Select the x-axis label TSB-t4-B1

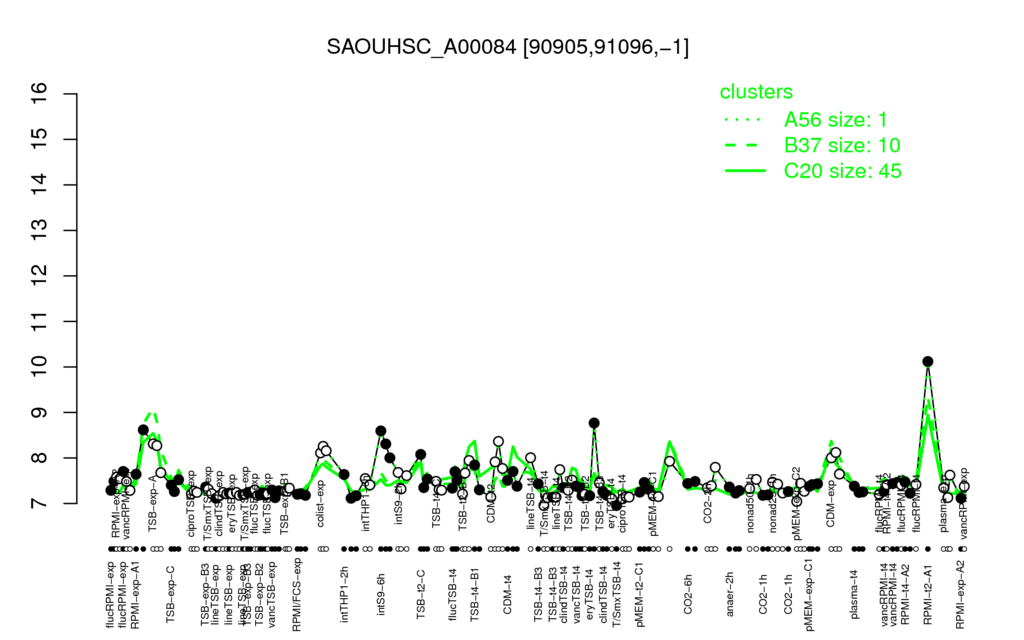tap(475, 594)
